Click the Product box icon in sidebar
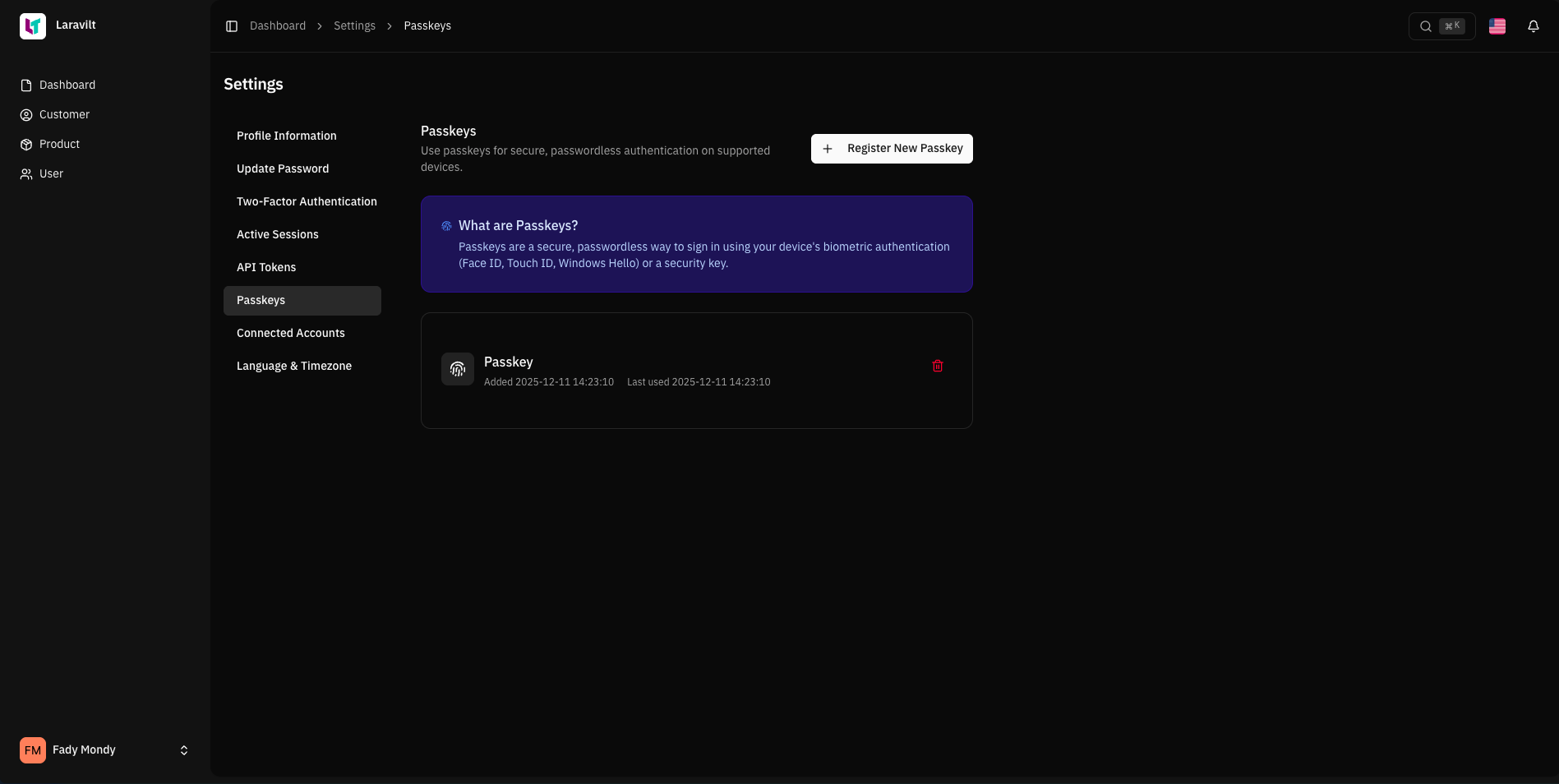The height and width of the screenshot is (784, 1559). coord(26,145)
